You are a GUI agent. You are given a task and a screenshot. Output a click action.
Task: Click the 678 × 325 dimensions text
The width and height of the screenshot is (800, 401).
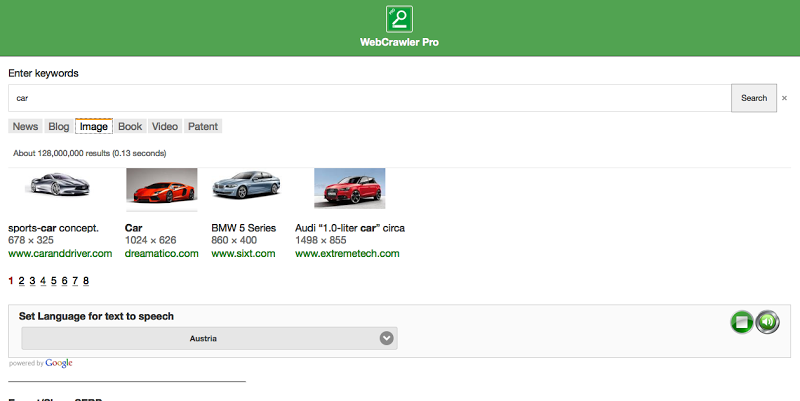click(x=31, y=240)
